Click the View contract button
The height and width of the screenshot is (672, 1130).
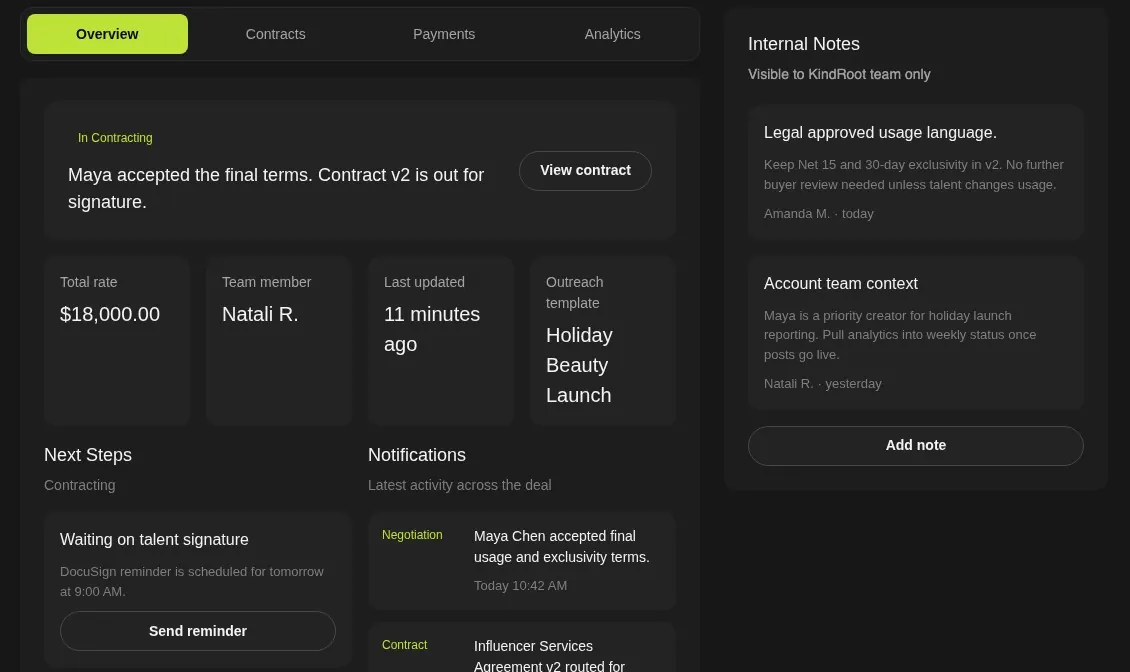point(585,171)
